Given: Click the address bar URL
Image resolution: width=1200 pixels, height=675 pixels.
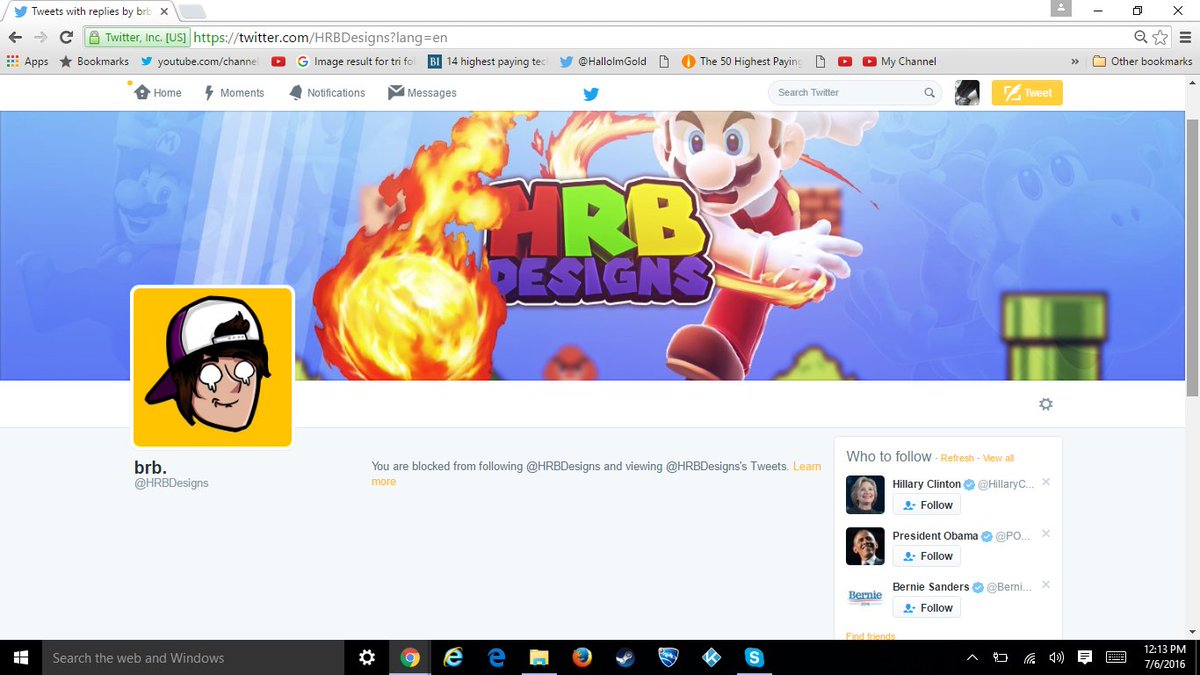Looking at the screenshot, I should (x=320, y=37).
